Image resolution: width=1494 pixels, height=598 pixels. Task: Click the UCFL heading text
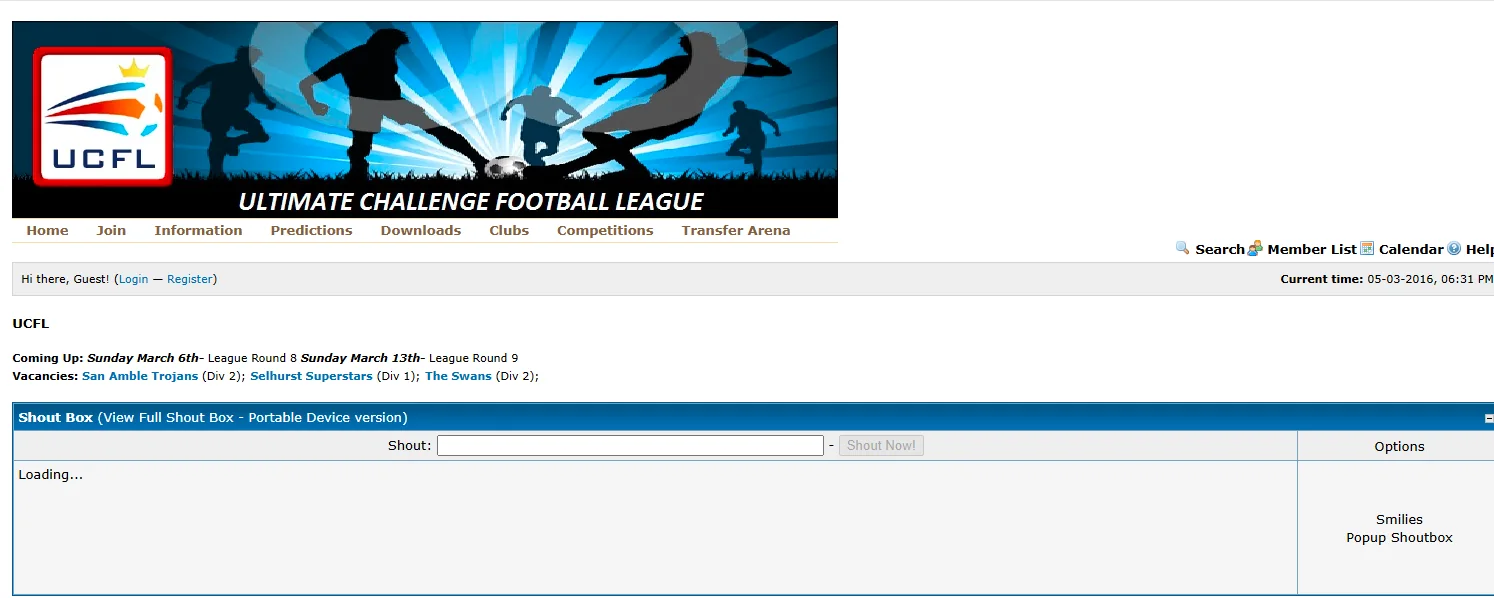pos(31,324)
